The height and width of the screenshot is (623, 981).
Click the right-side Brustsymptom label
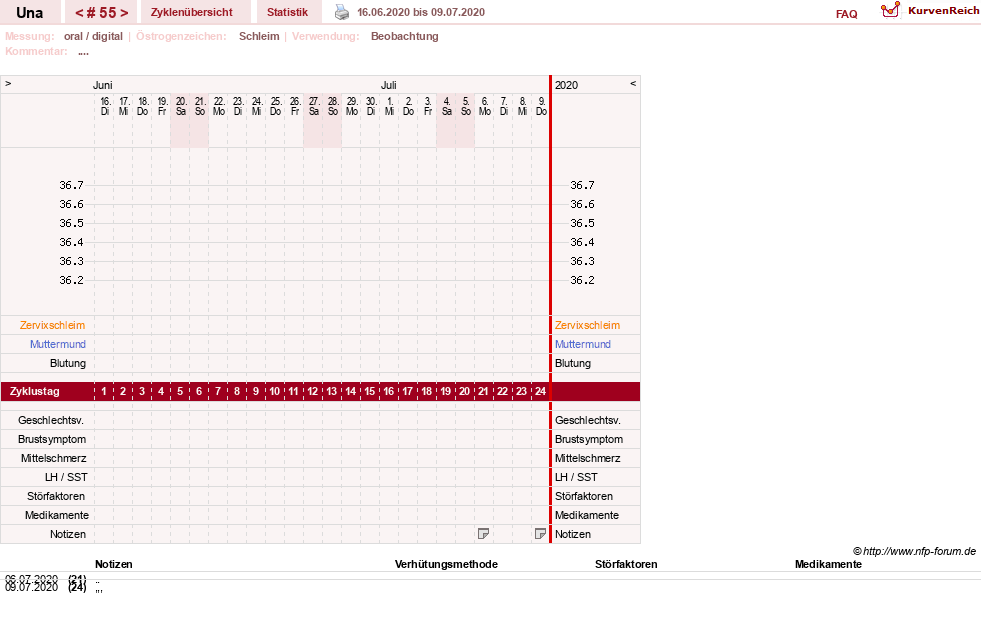[x=589, y=439]
